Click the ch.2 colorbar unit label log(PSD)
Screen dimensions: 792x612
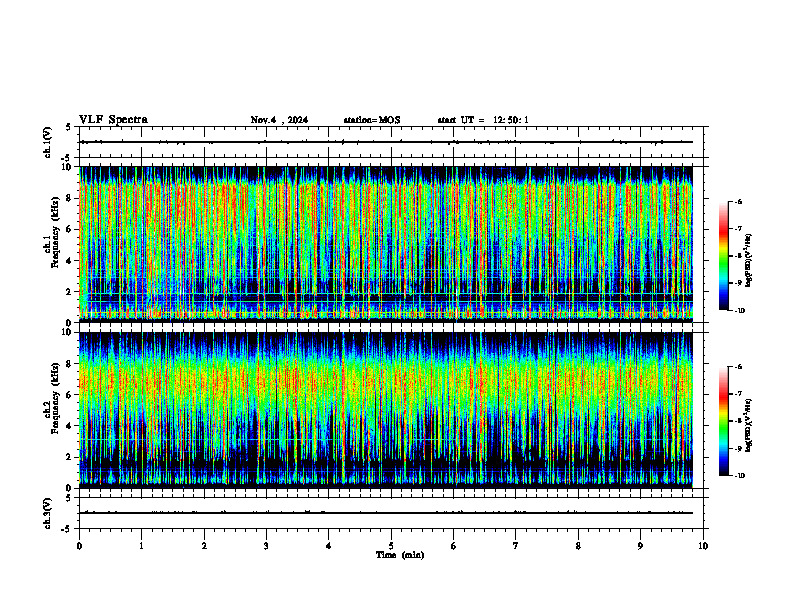coord(749,425)
